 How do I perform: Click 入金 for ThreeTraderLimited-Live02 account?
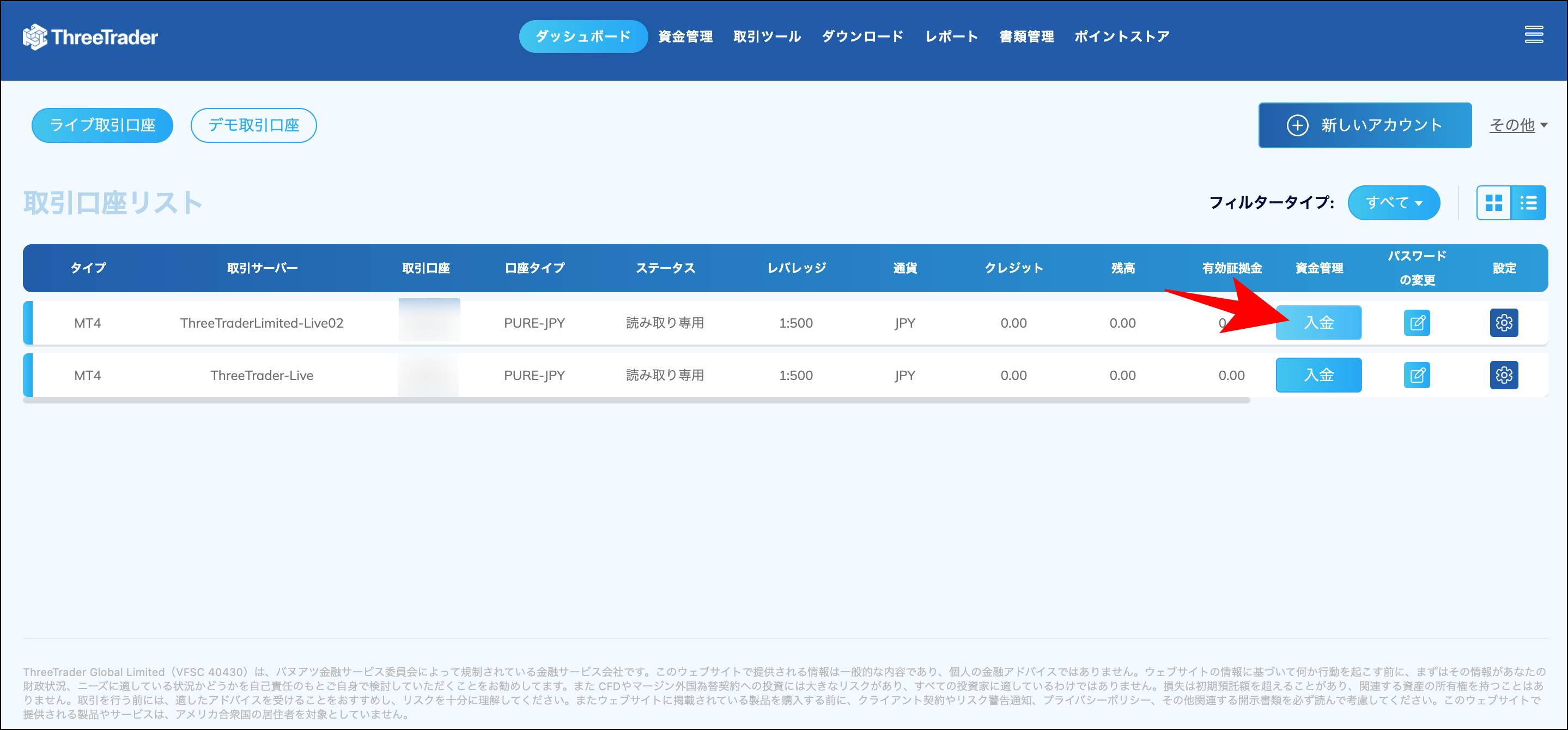point(1318,322)
